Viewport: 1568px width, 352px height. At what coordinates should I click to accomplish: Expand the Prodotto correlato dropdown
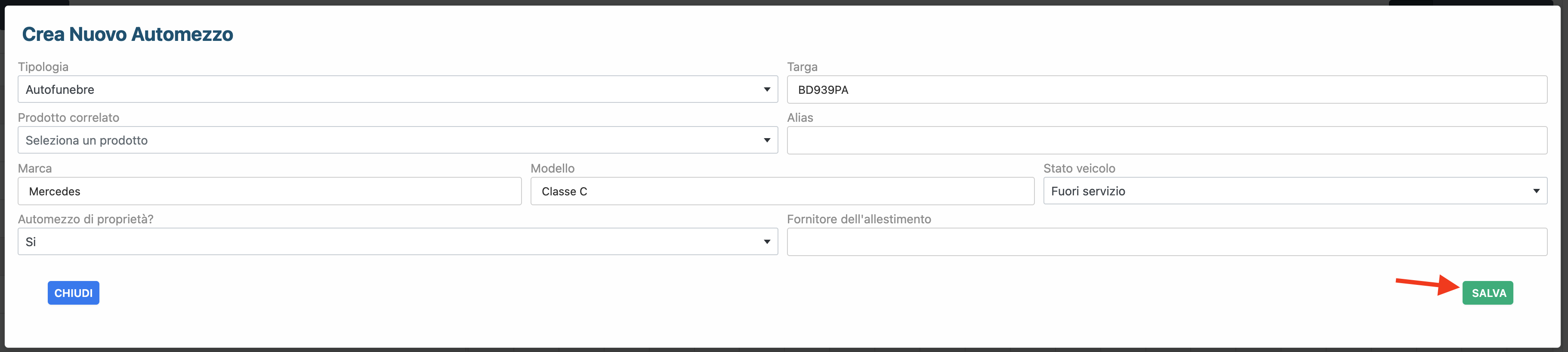coord(398,140)
